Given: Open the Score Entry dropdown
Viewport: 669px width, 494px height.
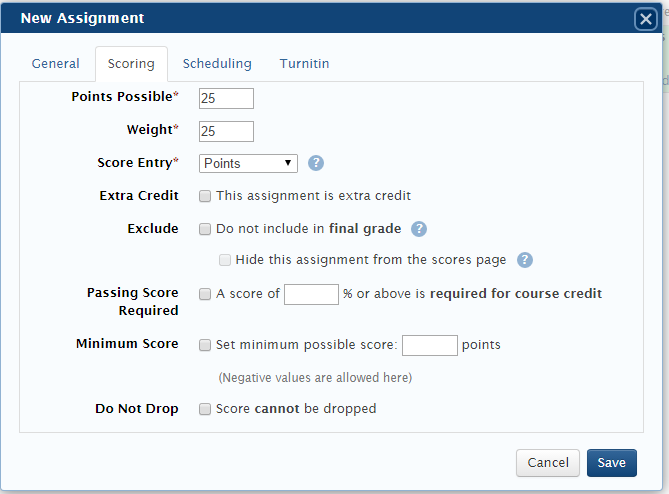Looking at the screenshot, I should tap(248, 163).
